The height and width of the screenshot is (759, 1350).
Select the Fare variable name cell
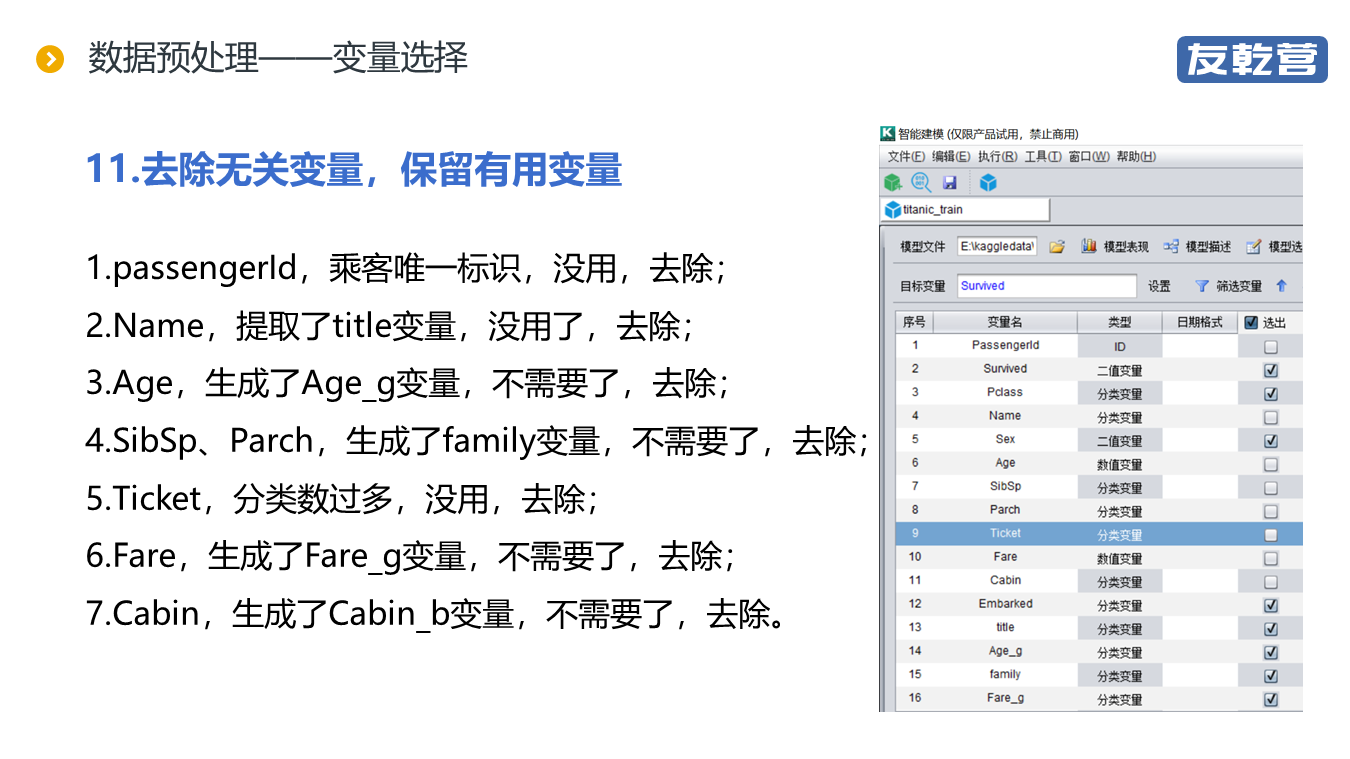[1005, 557]
